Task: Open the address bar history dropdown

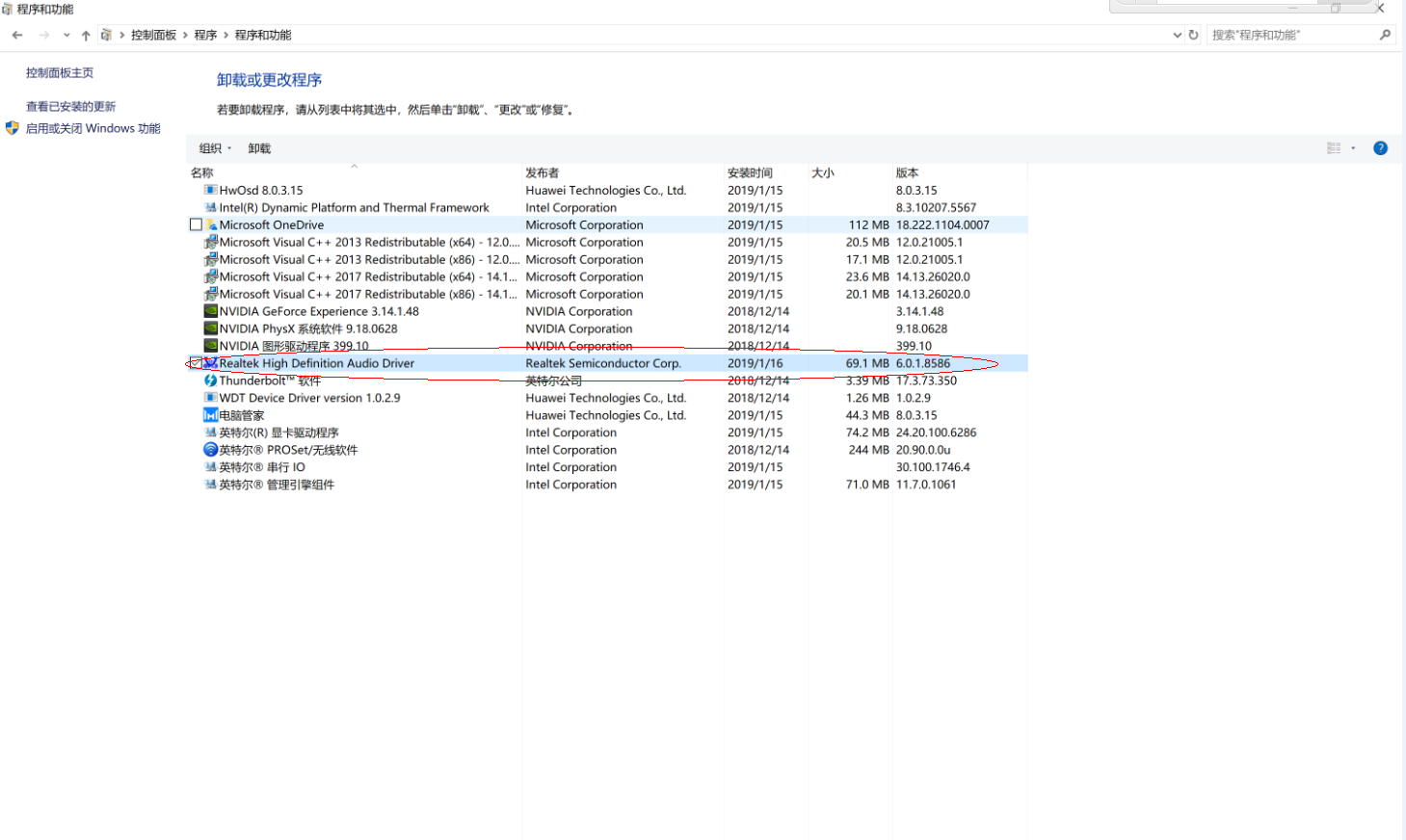Action: coord(1177,35)
